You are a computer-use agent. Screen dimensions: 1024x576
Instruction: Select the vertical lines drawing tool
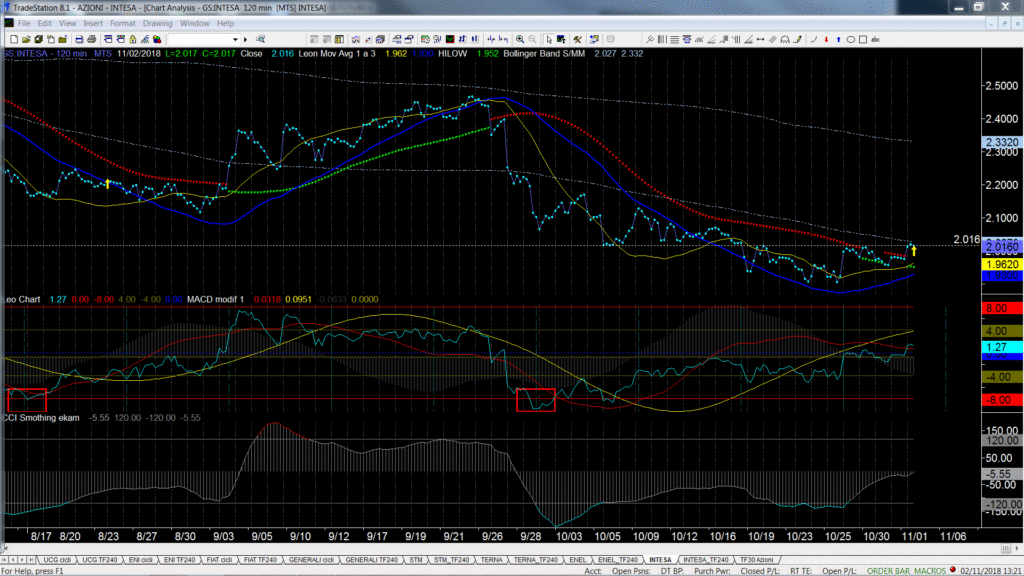tap(662, 39)
